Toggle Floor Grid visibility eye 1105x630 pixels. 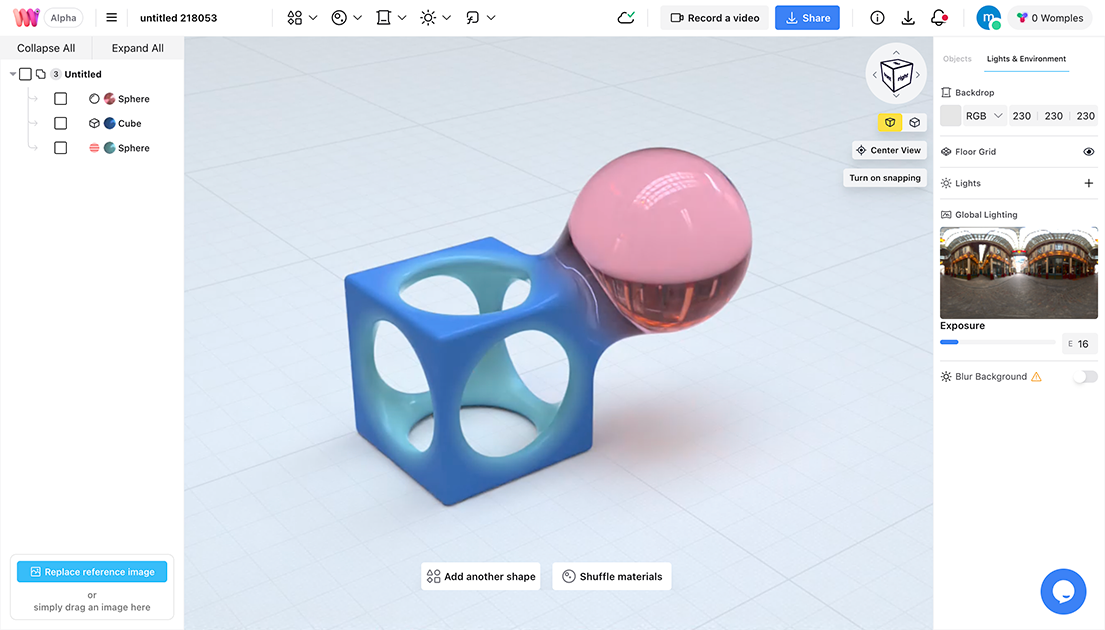1089,152
